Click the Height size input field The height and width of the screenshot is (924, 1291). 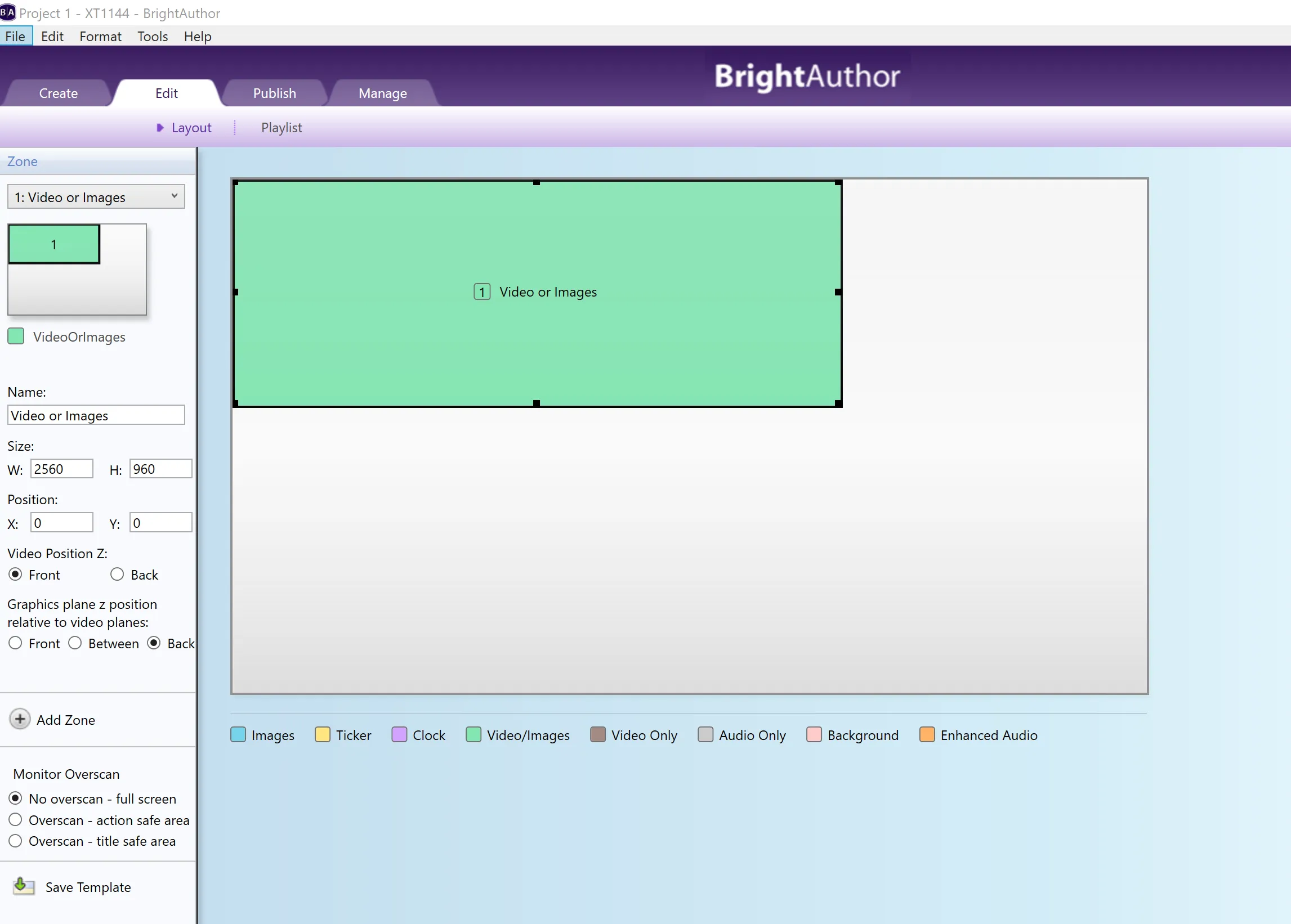tap(160, 469)
